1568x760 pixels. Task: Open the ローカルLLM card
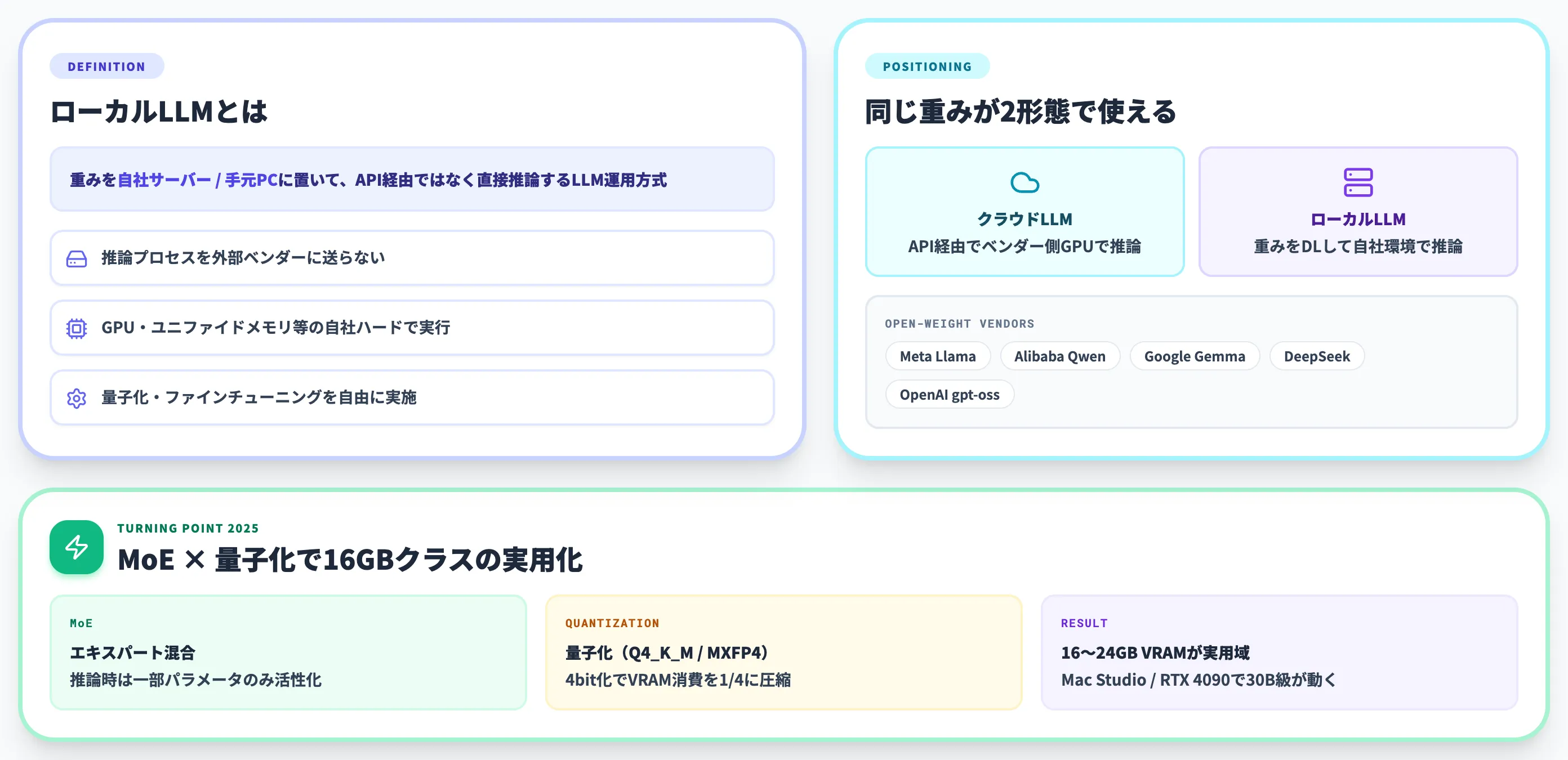(1358, 211)
